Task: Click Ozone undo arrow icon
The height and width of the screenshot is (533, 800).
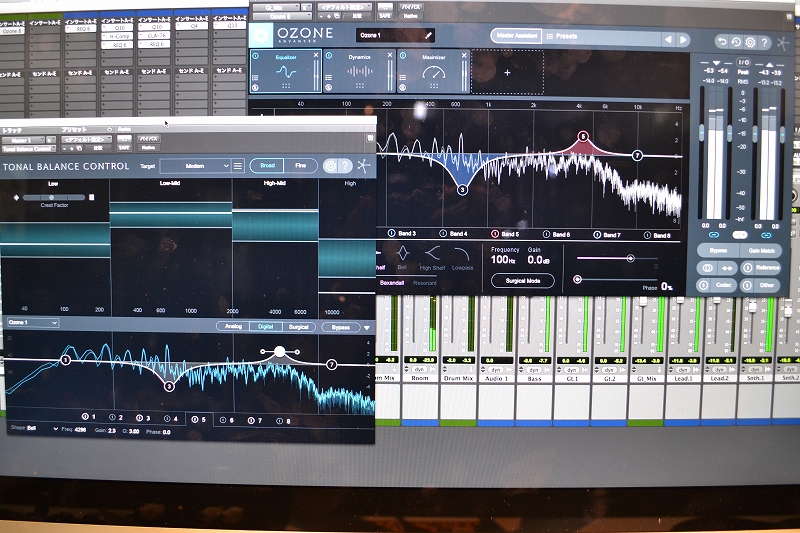Action: point(721,42)
